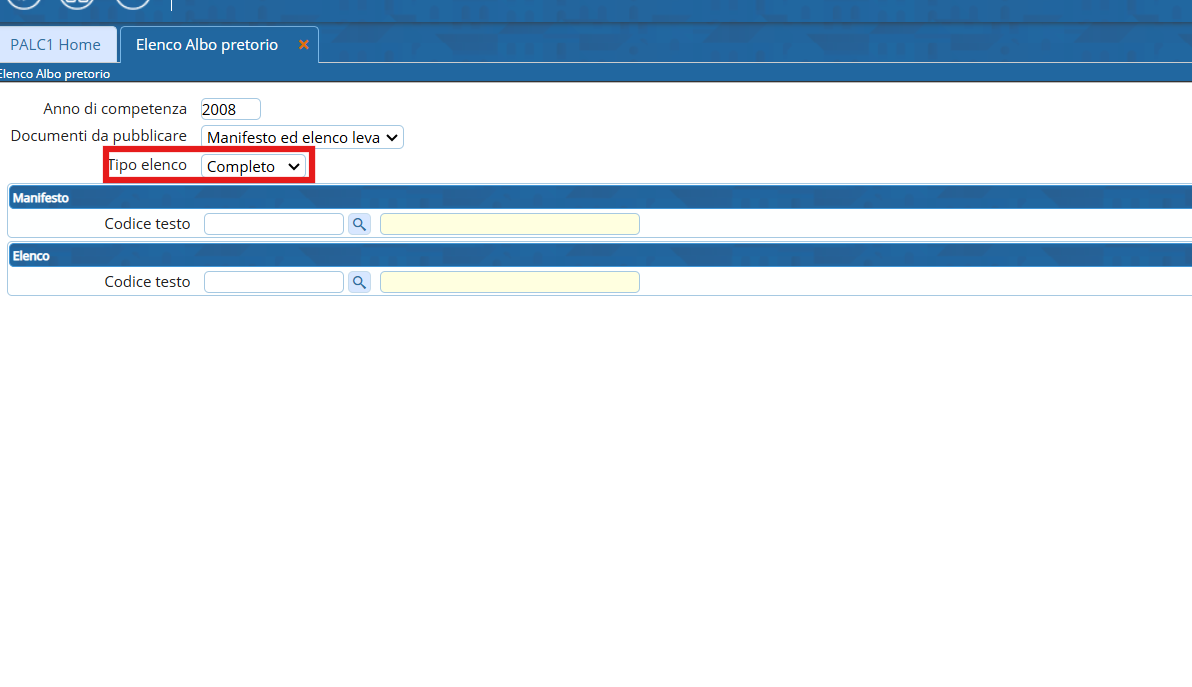Open the Elenco Codice testo search magnifier
1192x687 pixels.
coord(359,282)
